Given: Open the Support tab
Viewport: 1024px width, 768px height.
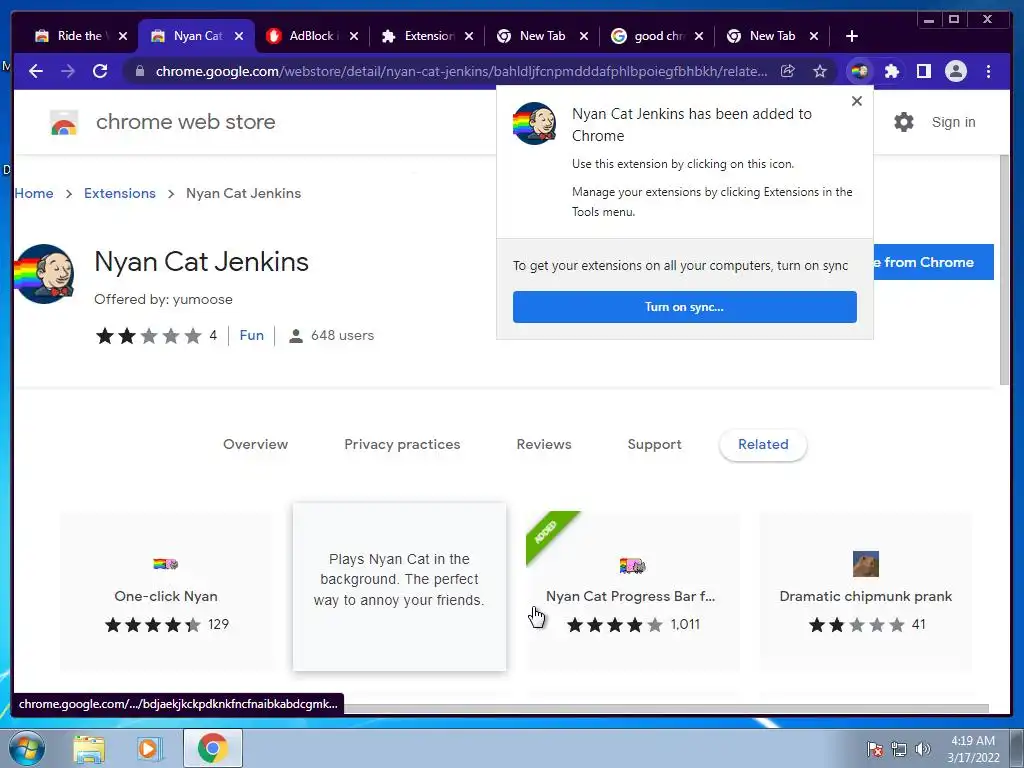Looking at the screenshot, I should 654,444.
